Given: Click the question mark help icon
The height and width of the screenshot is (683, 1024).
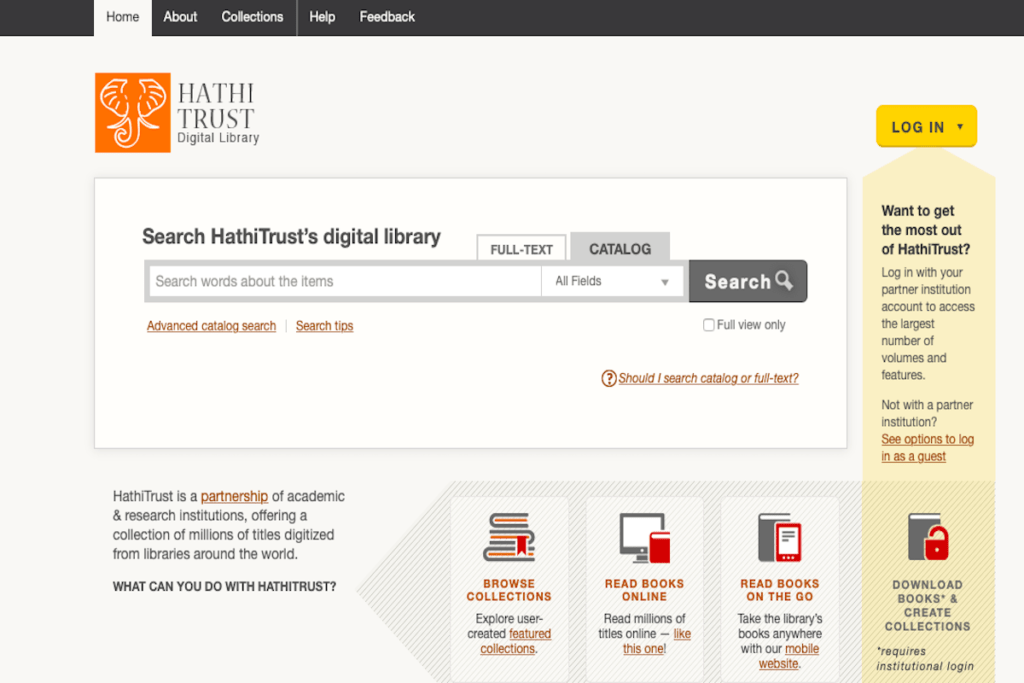Looking at the screenshot, I should coord(608,378).
